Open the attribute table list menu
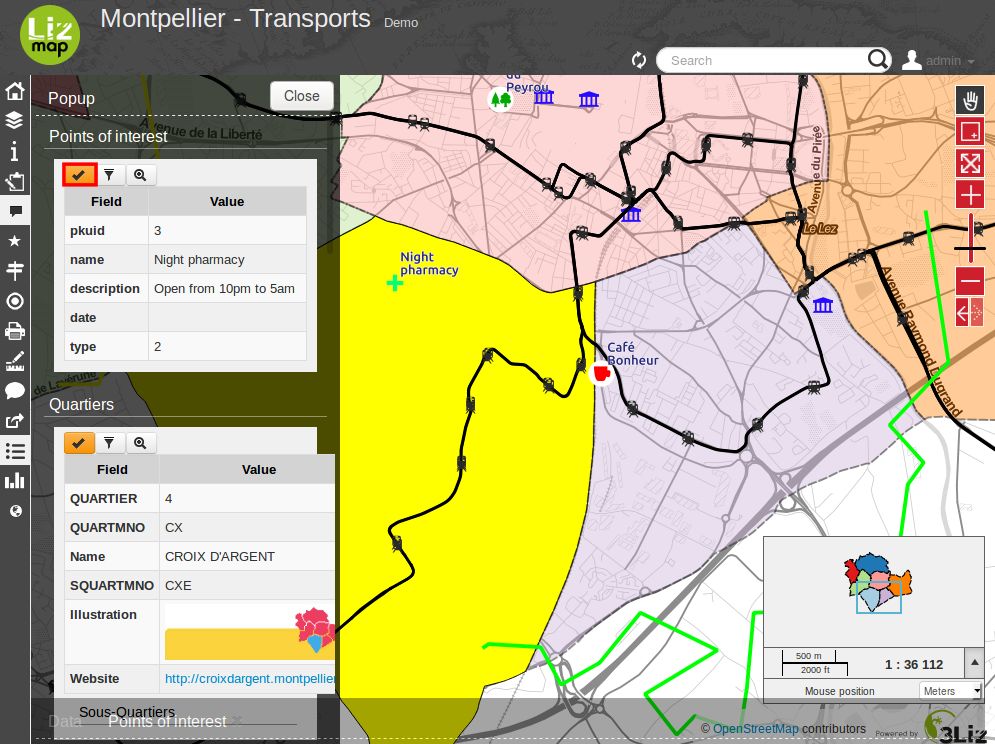Image resolution: width=995 pixels, height=744 pixels. pyautogui.click(x=15, y=451)
